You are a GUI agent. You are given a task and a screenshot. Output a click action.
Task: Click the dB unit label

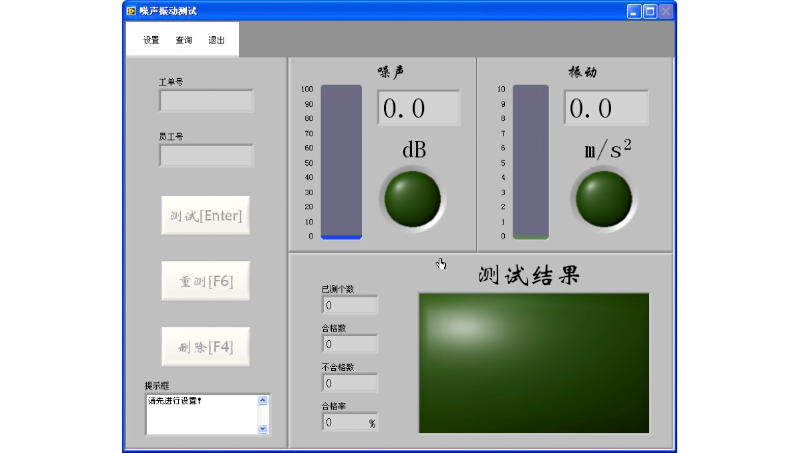pos(414,149)
